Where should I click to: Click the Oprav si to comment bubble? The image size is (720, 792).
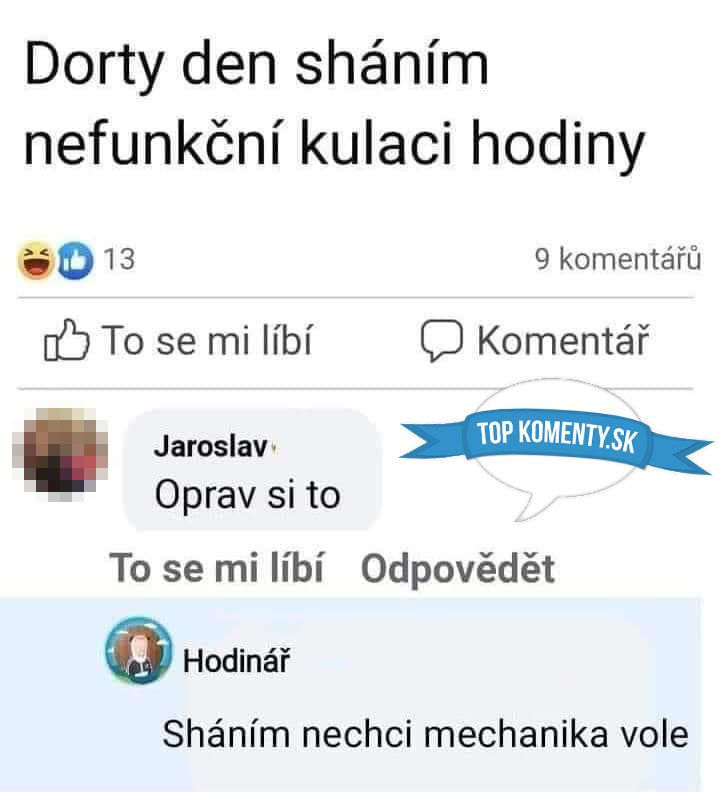point(253,470)
